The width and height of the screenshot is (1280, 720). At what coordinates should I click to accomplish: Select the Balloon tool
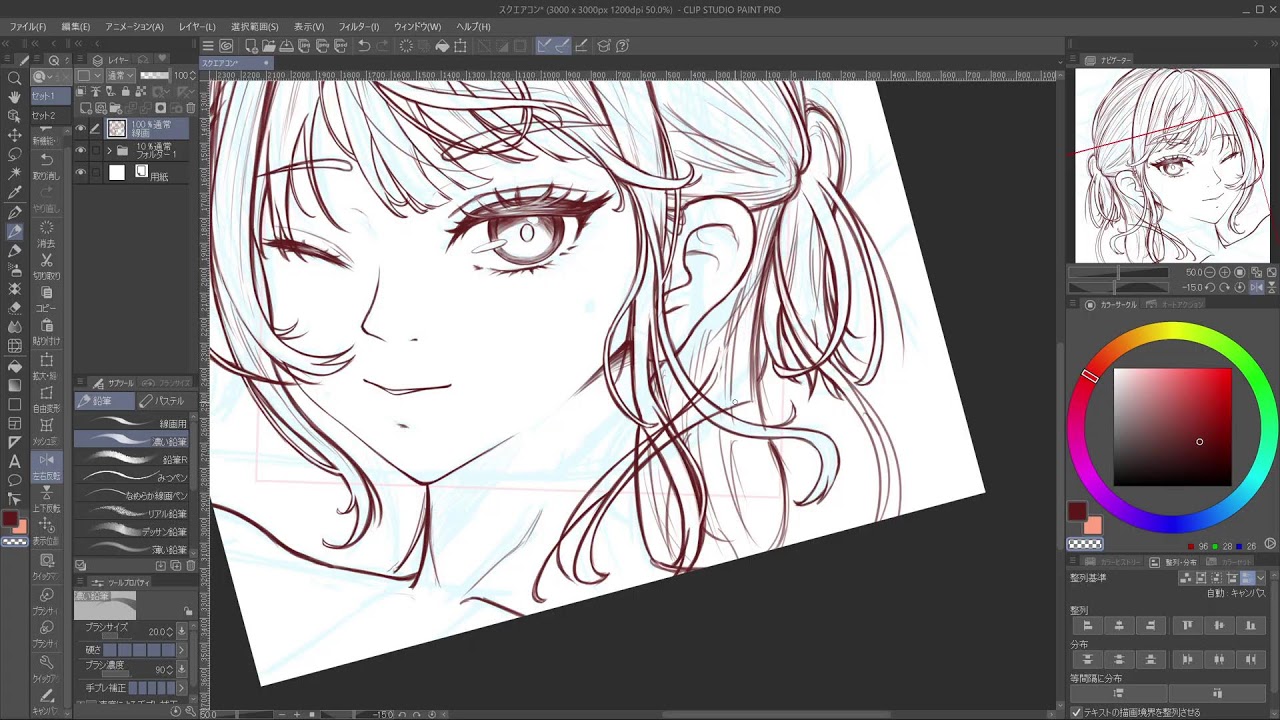[14, 480]
